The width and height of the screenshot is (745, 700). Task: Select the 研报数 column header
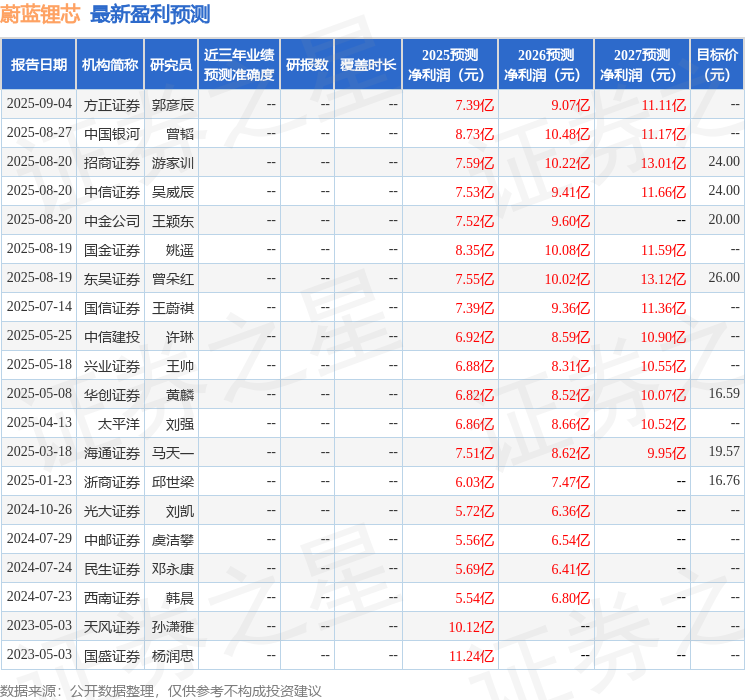[x=307, y=65]
